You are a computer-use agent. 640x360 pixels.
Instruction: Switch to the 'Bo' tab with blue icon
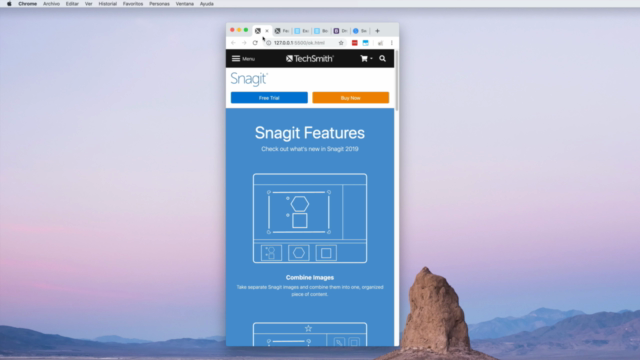click(321, 31)
